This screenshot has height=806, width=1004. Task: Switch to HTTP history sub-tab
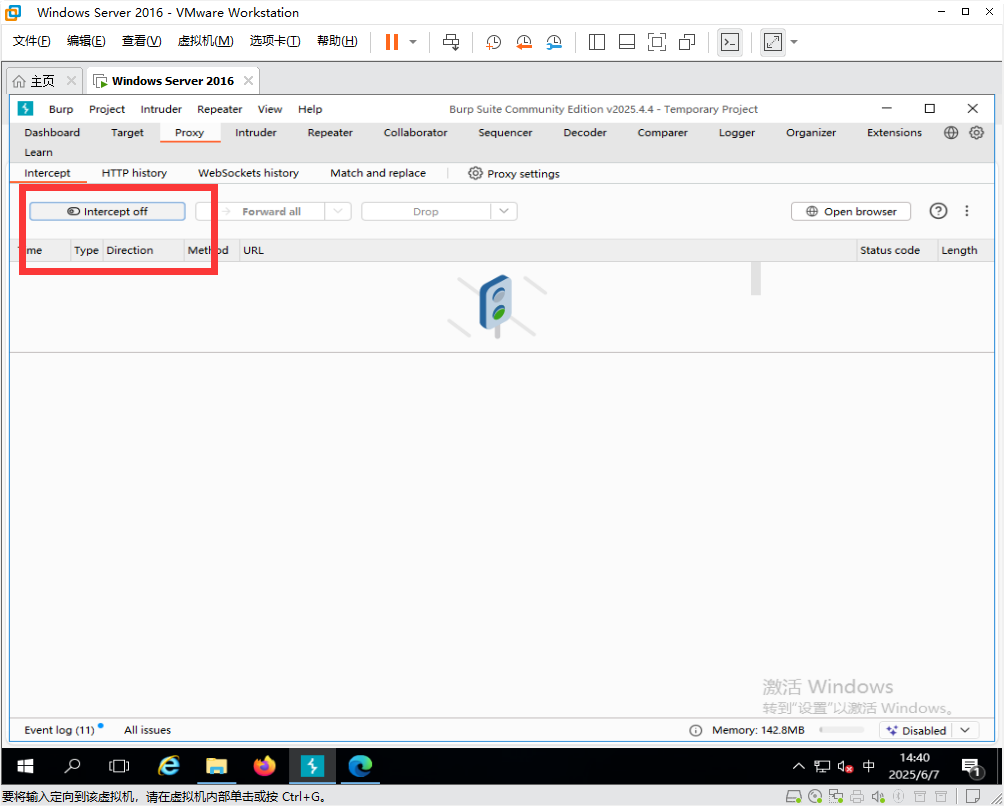(x=134, y=173)
